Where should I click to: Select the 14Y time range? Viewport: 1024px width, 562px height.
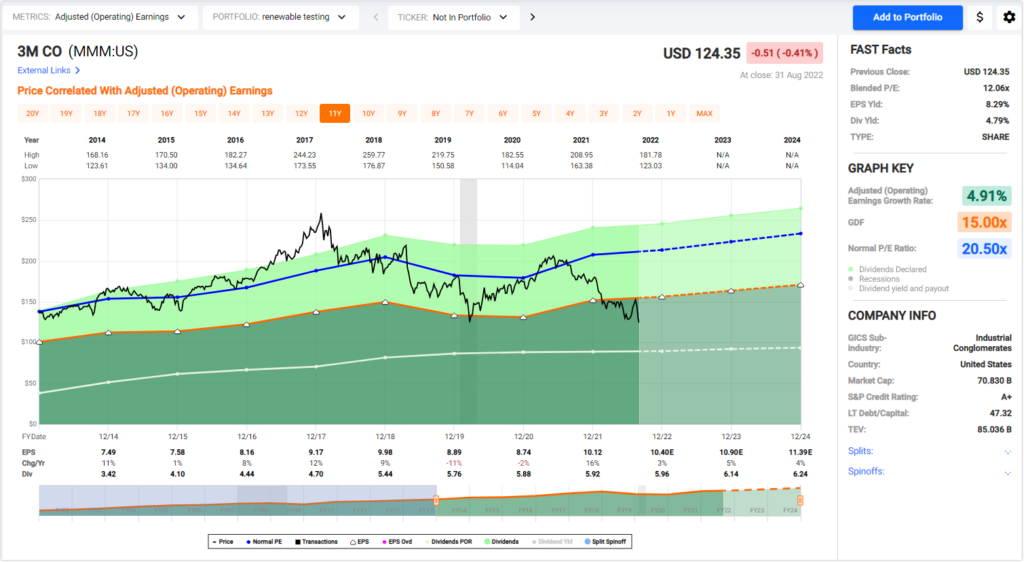(234, 114)
